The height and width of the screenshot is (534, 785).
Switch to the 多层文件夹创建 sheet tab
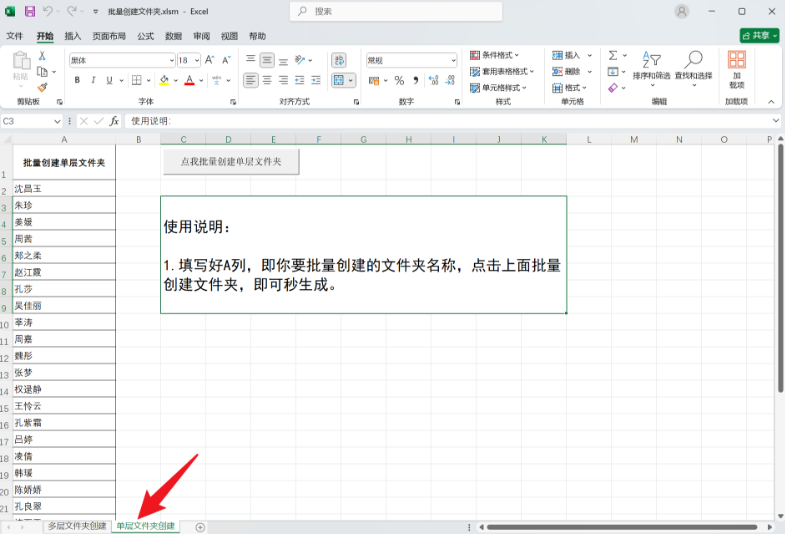coord(77,526)
